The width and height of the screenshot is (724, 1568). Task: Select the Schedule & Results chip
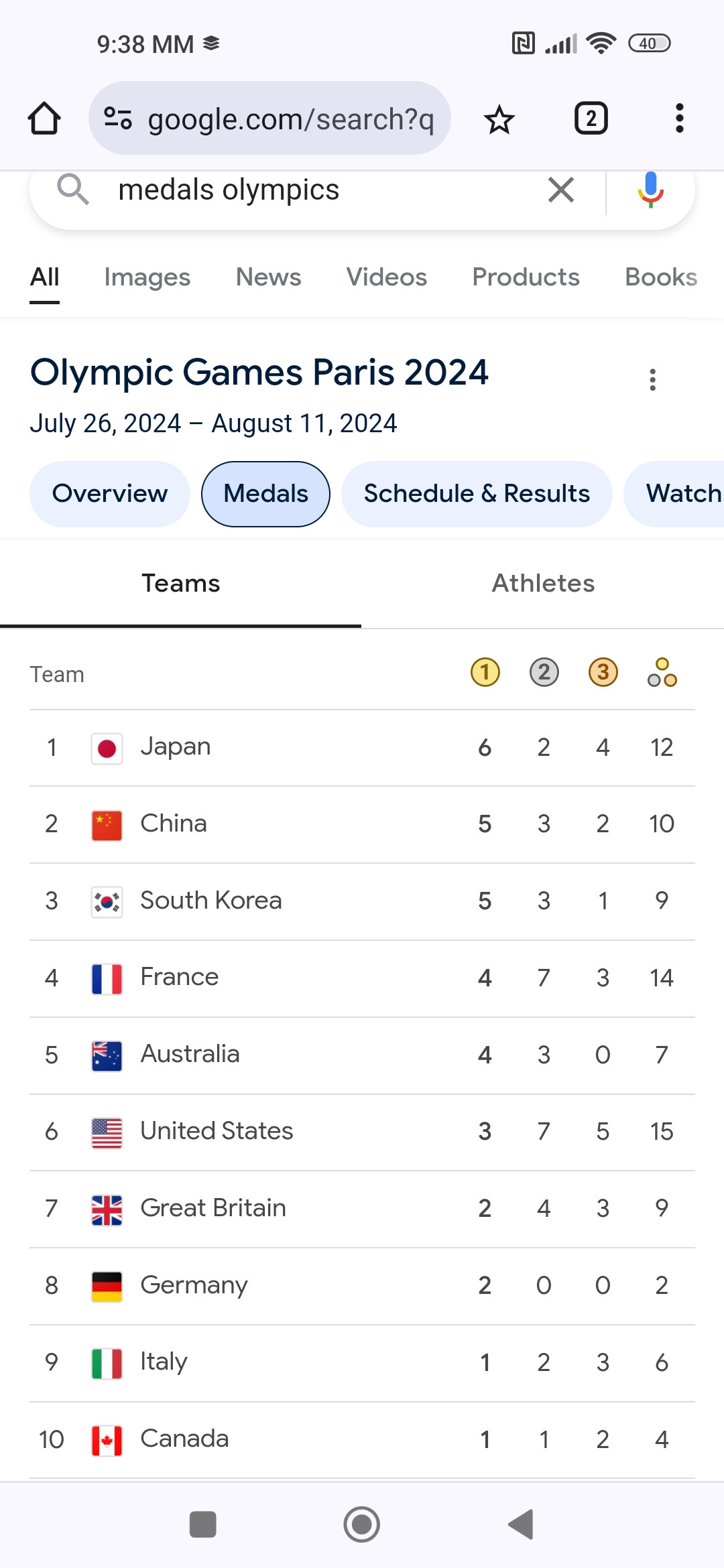[x=477, y=494]
